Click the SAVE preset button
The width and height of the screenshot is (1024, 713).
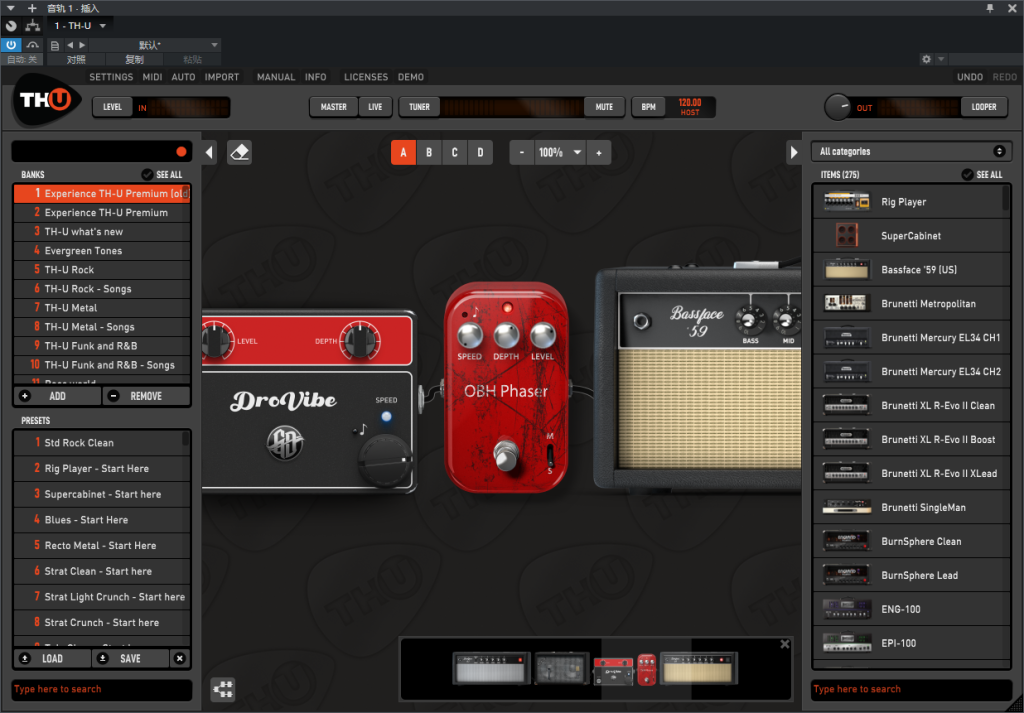pyautogui.click(x=131, y=658)
